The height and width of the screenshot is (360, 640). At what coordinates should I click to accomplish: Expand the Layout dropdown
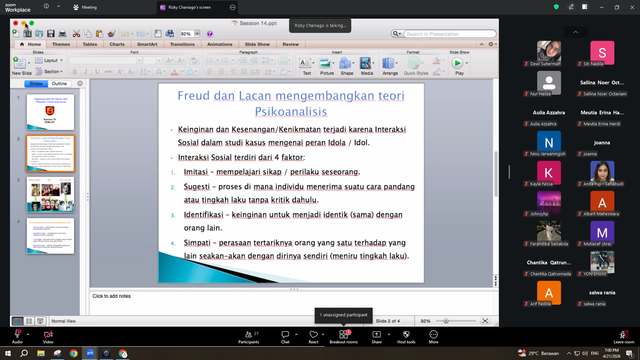pos(49,60)
